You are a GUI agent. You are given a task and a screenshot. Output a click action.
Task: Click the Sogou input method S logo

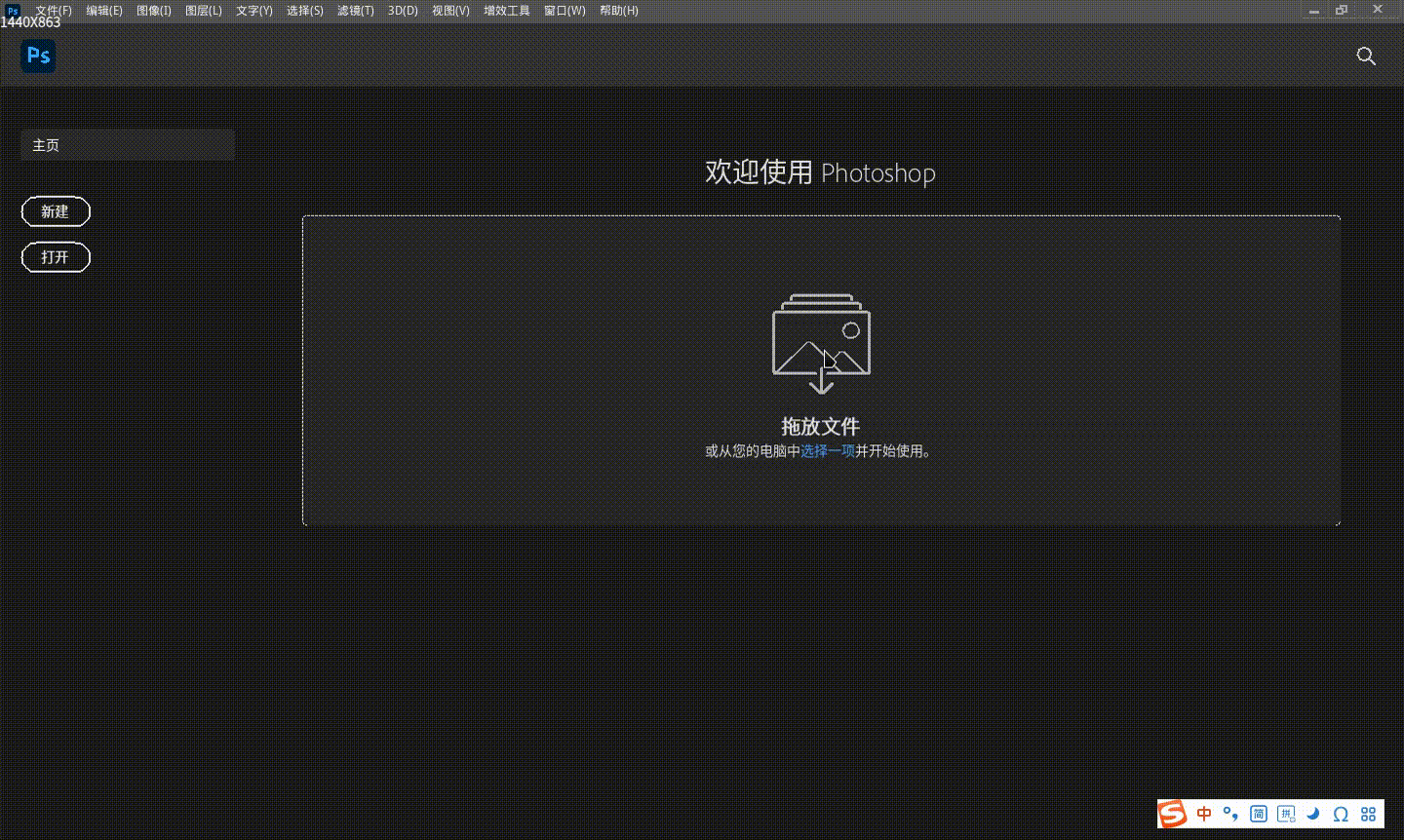pos(1173,814)
